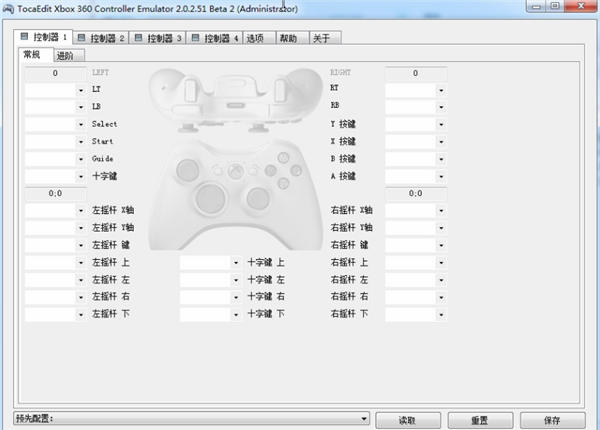Open the 十字键 左 dropdown

(211, 280)
